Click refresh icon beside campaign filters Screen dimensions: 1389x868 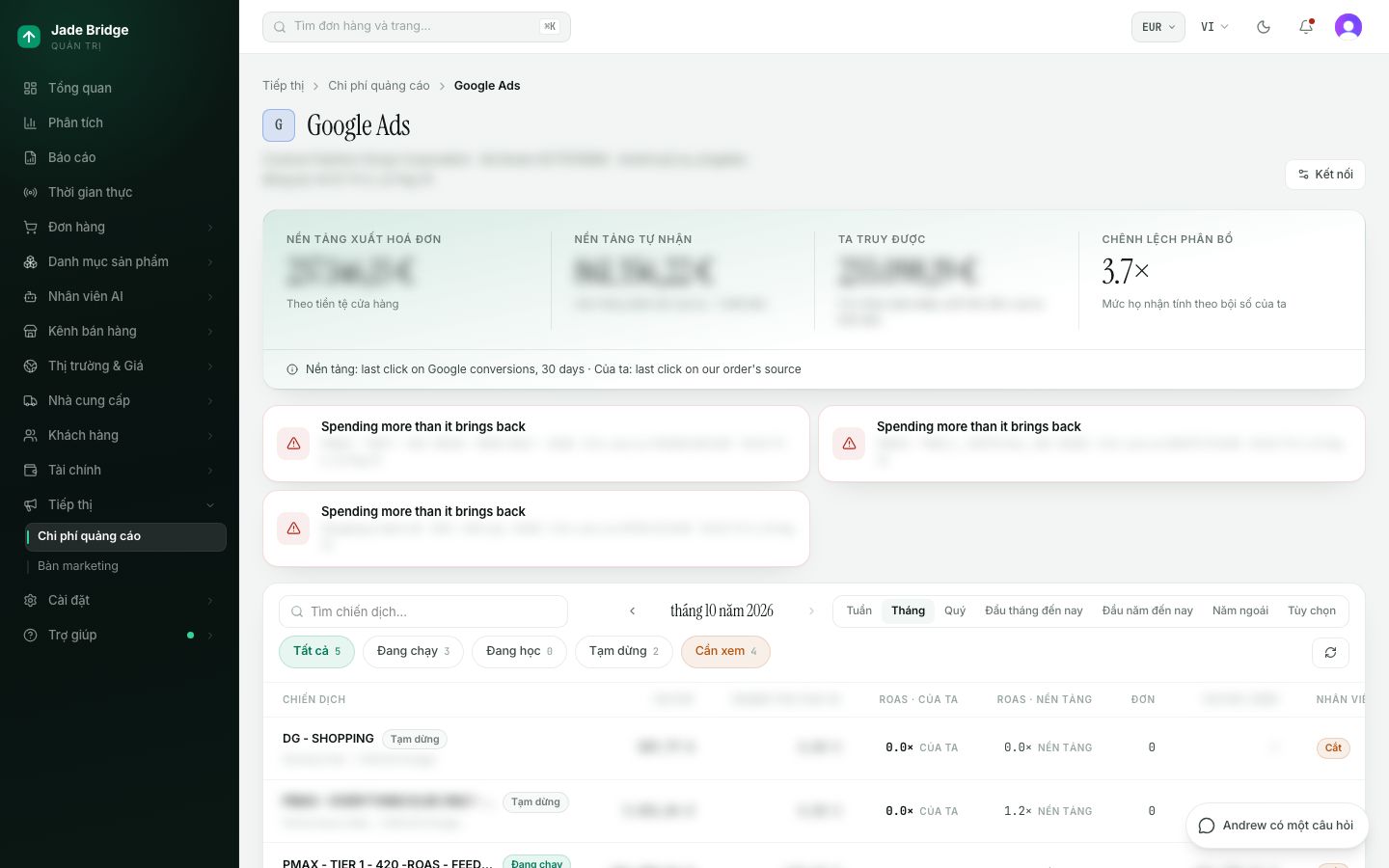[1330, 653]
